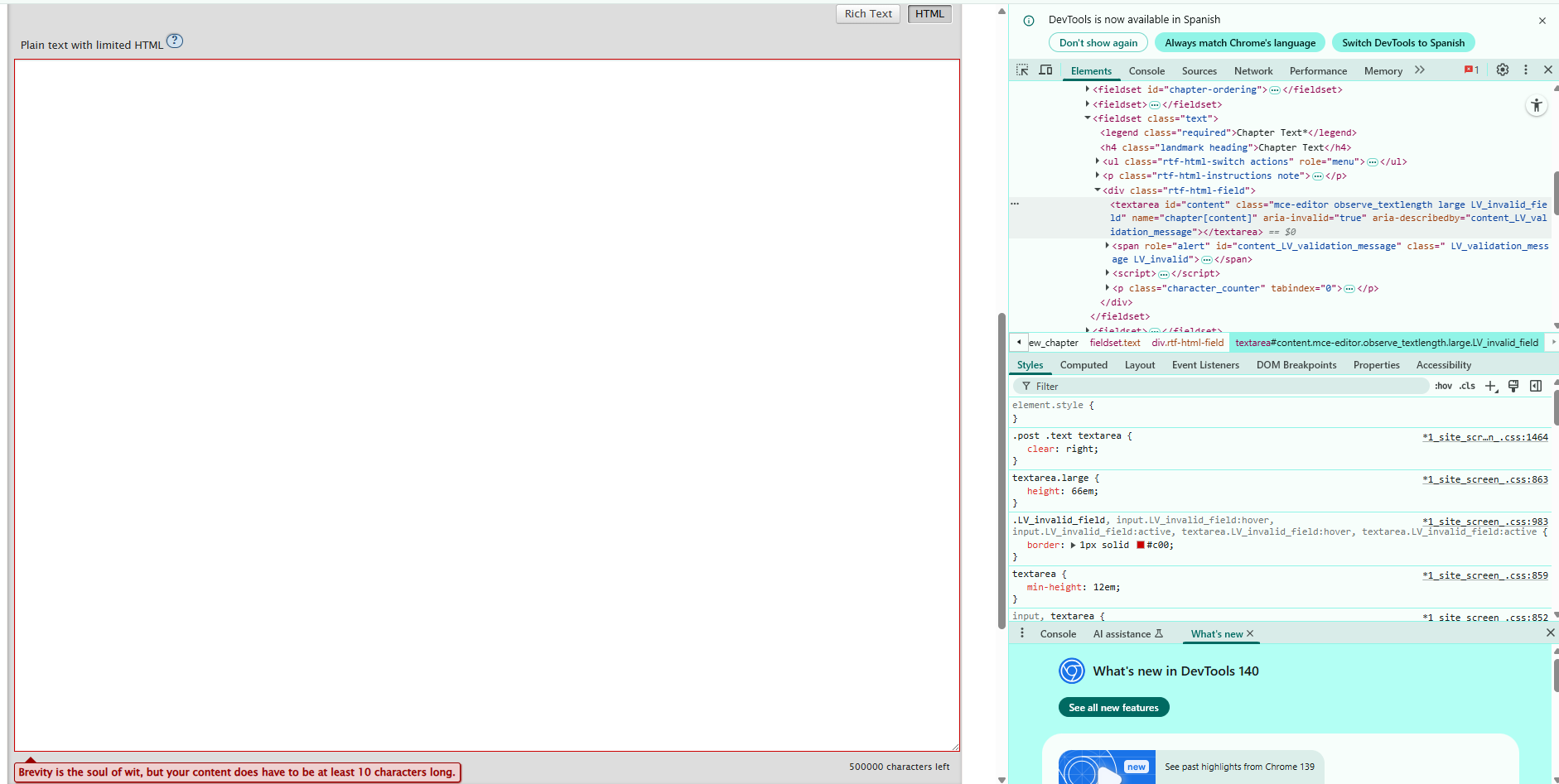The image size is (1559, 784).
Task: Close the What's new drawer tab
Action: click(1250, 633)
